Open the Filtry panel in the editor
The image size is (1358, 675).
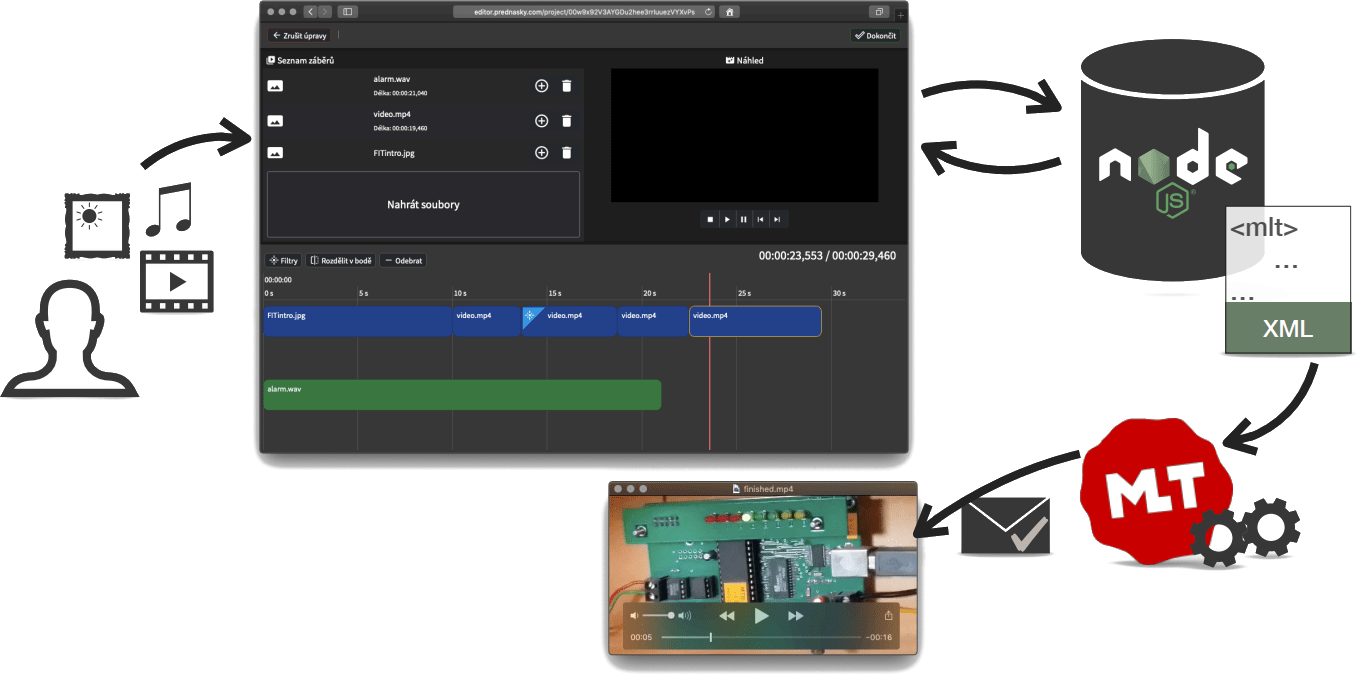284,259
